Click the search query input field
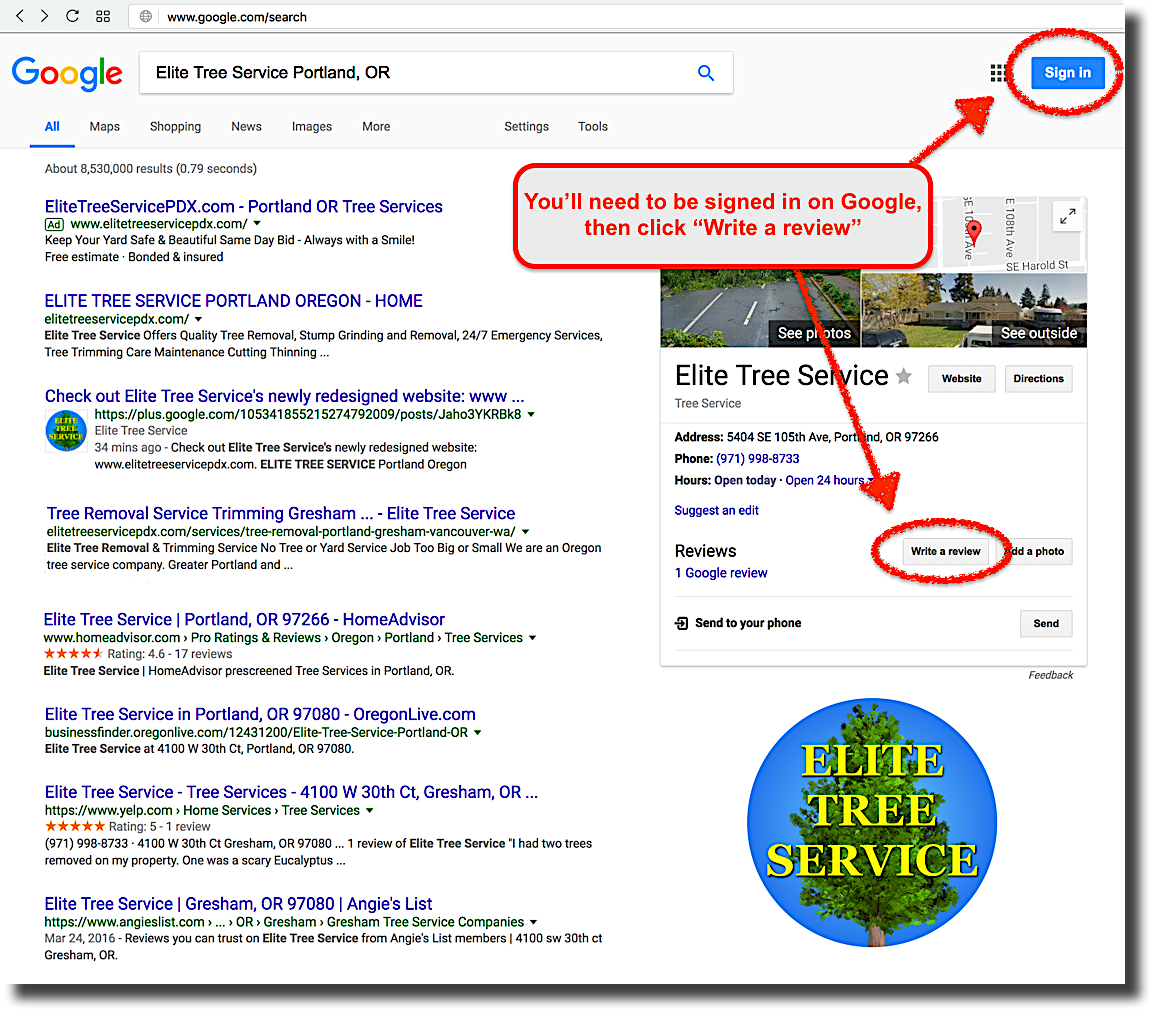The height and width of the screenshot is (1010, 1151). [x=415, y=73]
